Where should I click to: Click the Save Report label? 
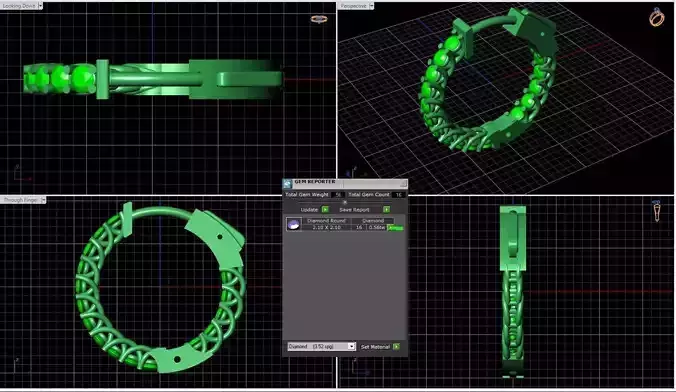pos(354,210)
